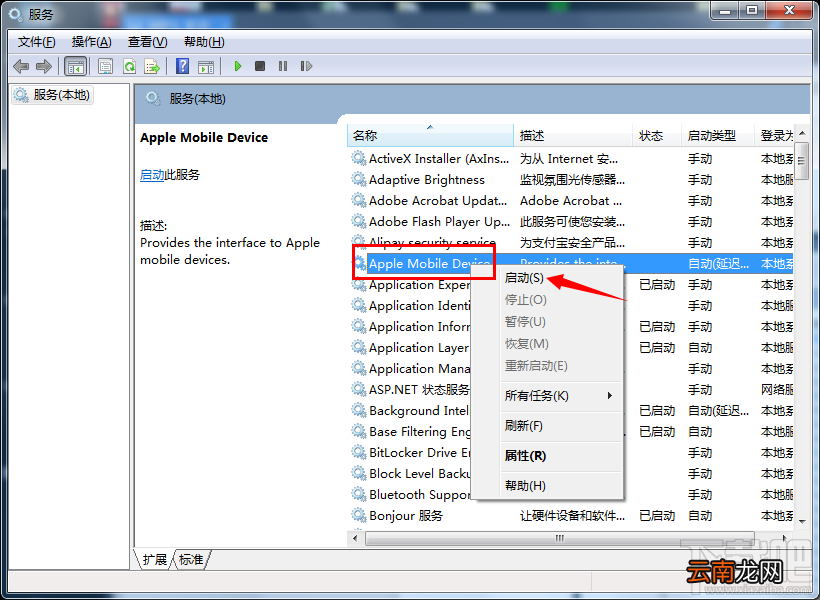Open the 文件(F) menu
This screenshot has height=600, width=820.
click(37, 42)
